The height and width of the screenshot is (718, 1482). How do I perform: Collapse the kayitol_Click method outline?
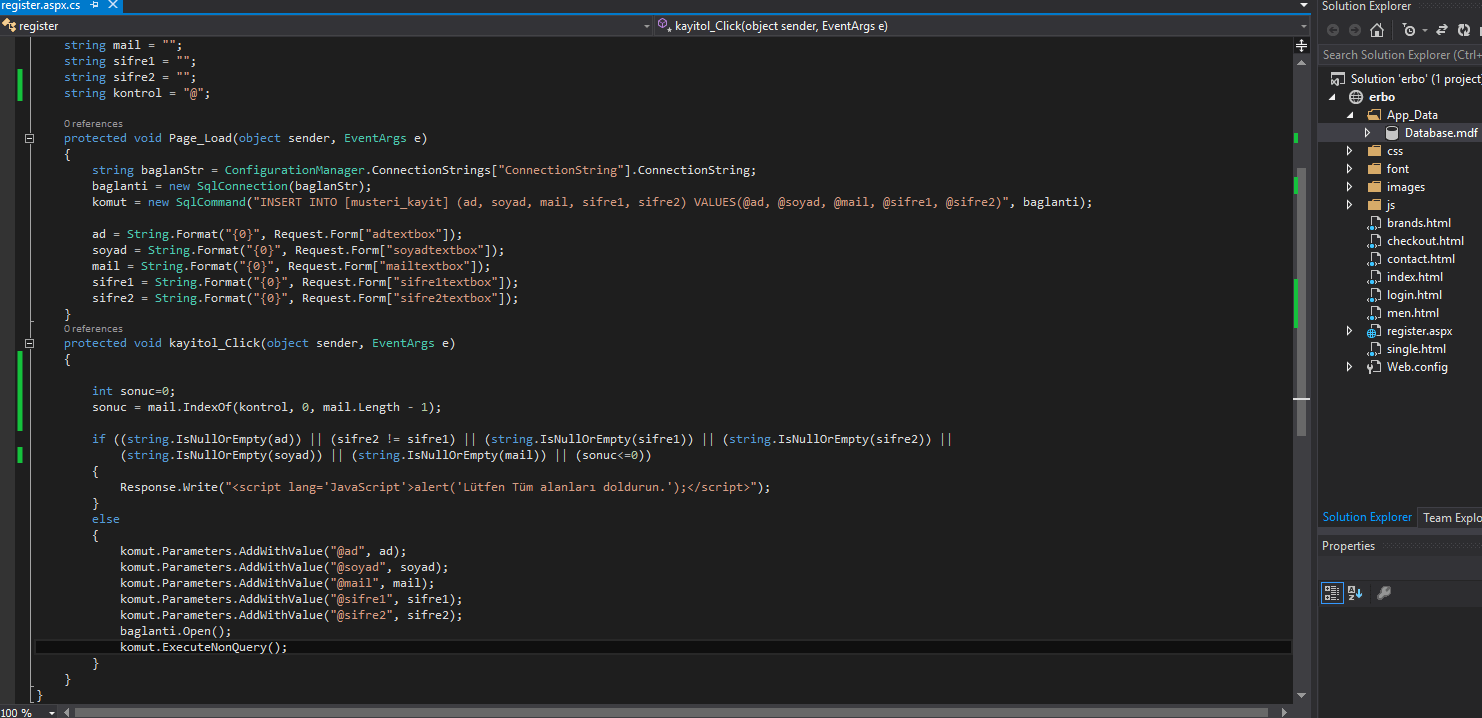pyautogui.click(x=29, y=343)
